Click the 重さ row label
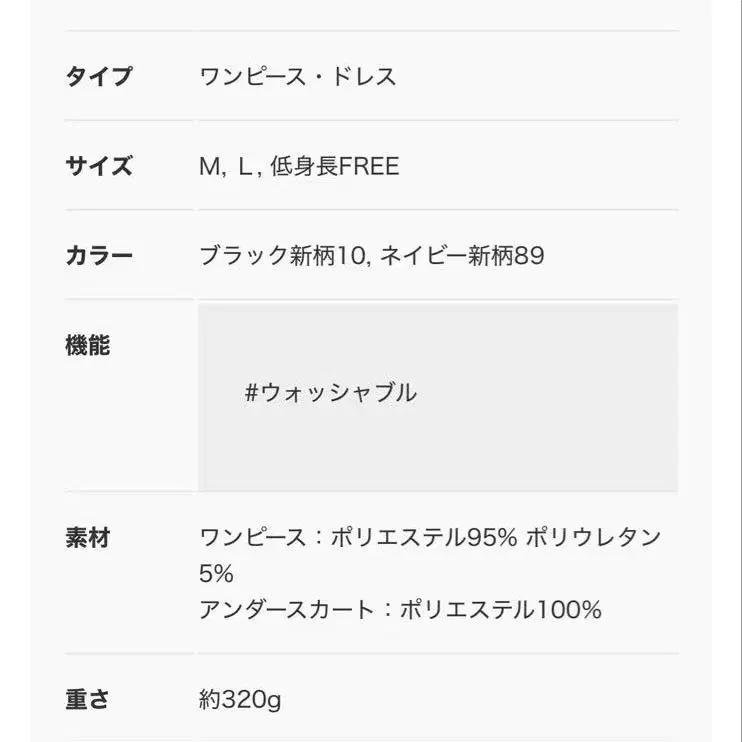This screenshot has height=742, width=742. tap(88, 698)
